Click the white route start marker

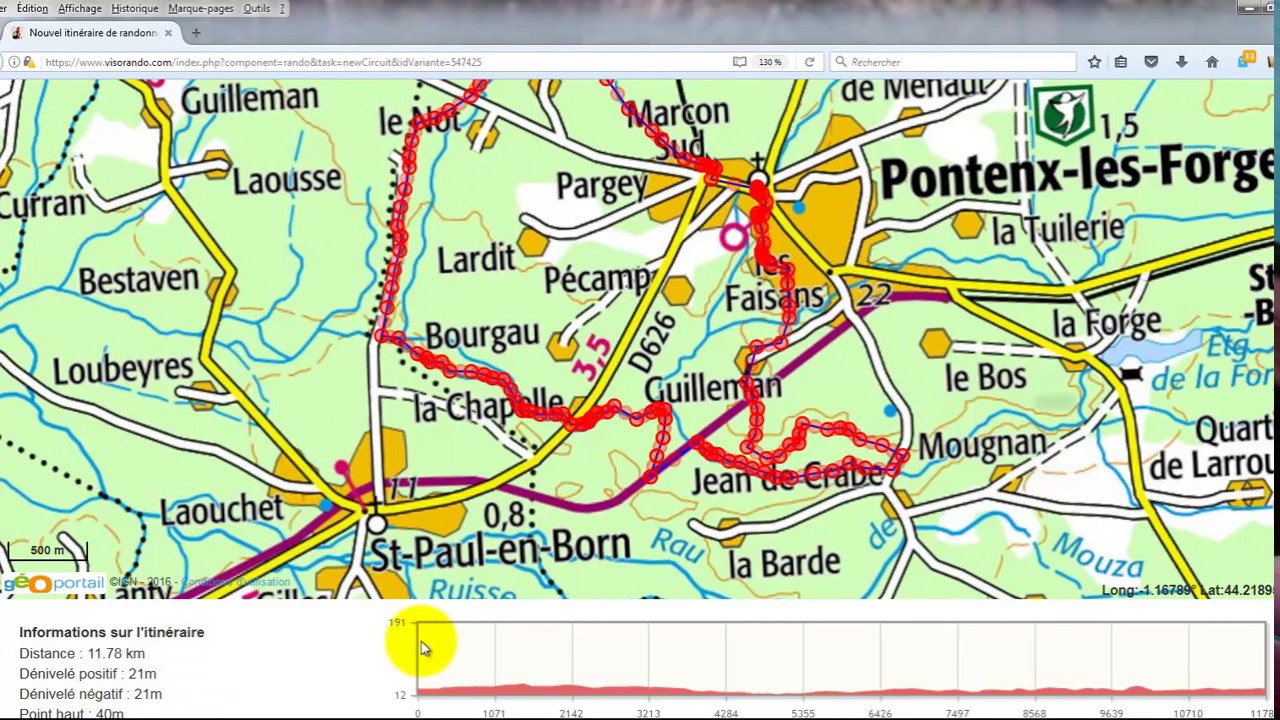point(758,181)
